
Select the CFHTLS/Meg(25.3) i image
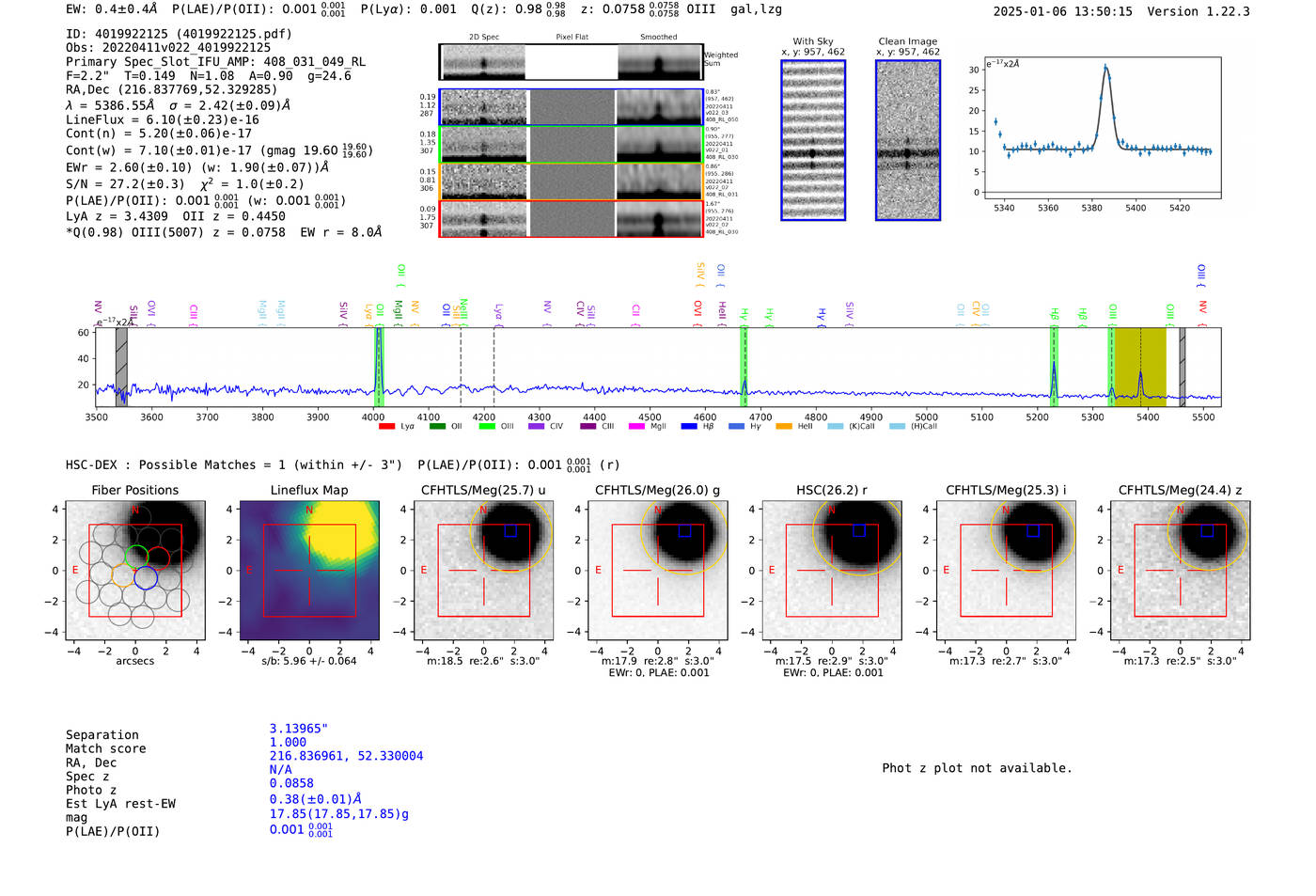pos(1006,570)
